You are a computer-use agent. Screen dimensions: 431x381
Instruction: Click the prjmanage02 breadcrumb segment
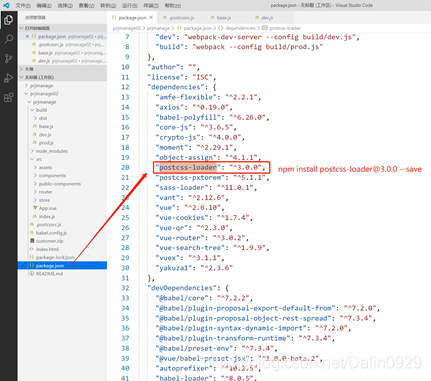(x=127, y=28)
